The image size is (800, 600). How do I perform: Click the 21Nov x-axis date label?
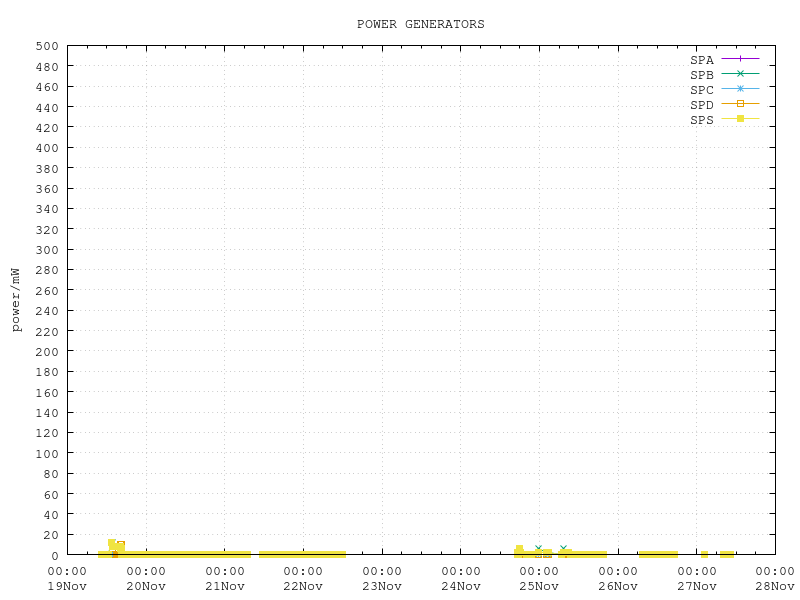point(224,586)
